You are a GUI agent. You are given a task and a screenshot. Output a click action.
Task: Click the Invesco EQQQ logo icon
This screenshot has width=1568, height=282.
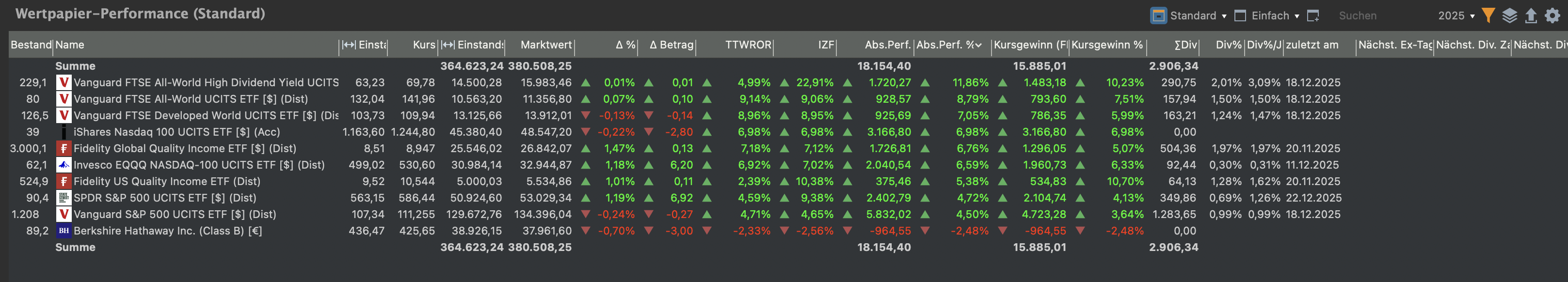click(64, 165)
